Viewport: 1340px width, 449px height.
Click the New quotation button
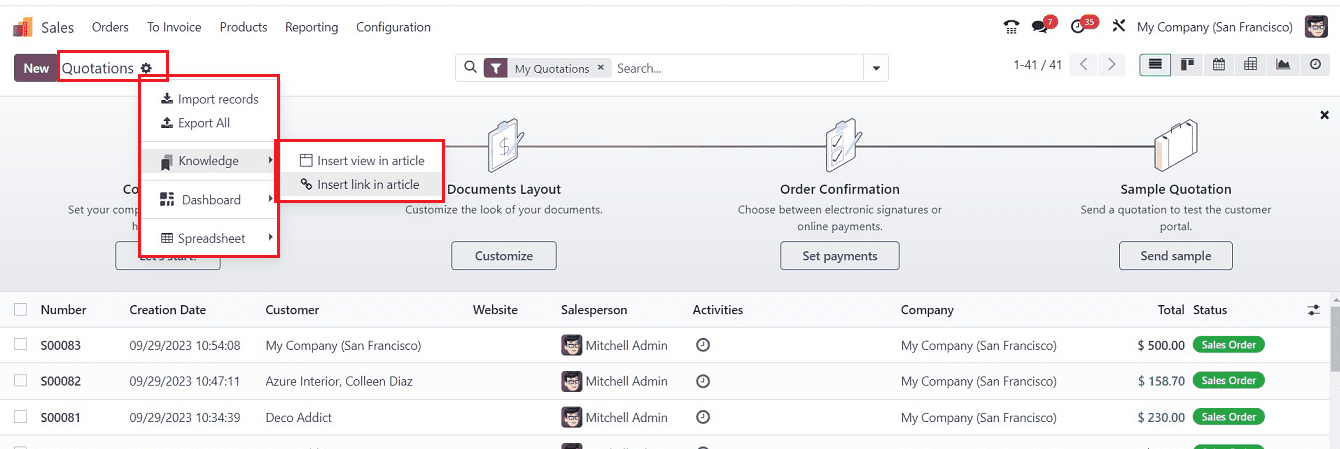point(36,68)
